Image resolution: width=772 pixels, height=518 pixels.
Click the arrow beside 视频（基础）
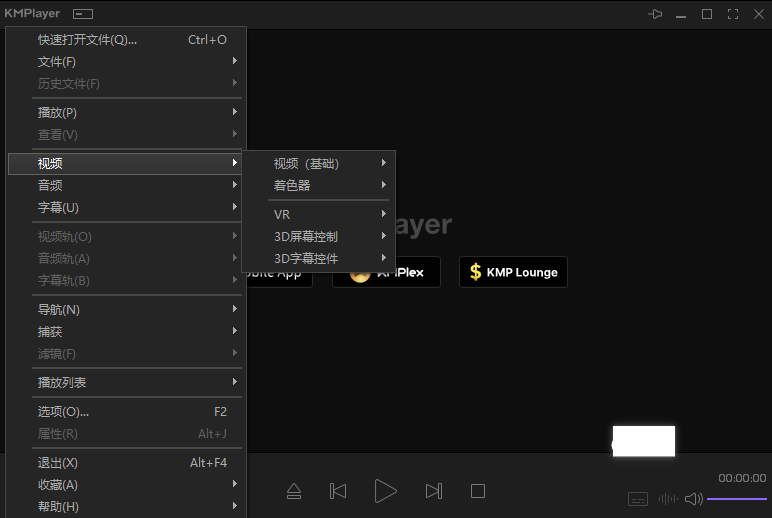click(x=384, y=162)
